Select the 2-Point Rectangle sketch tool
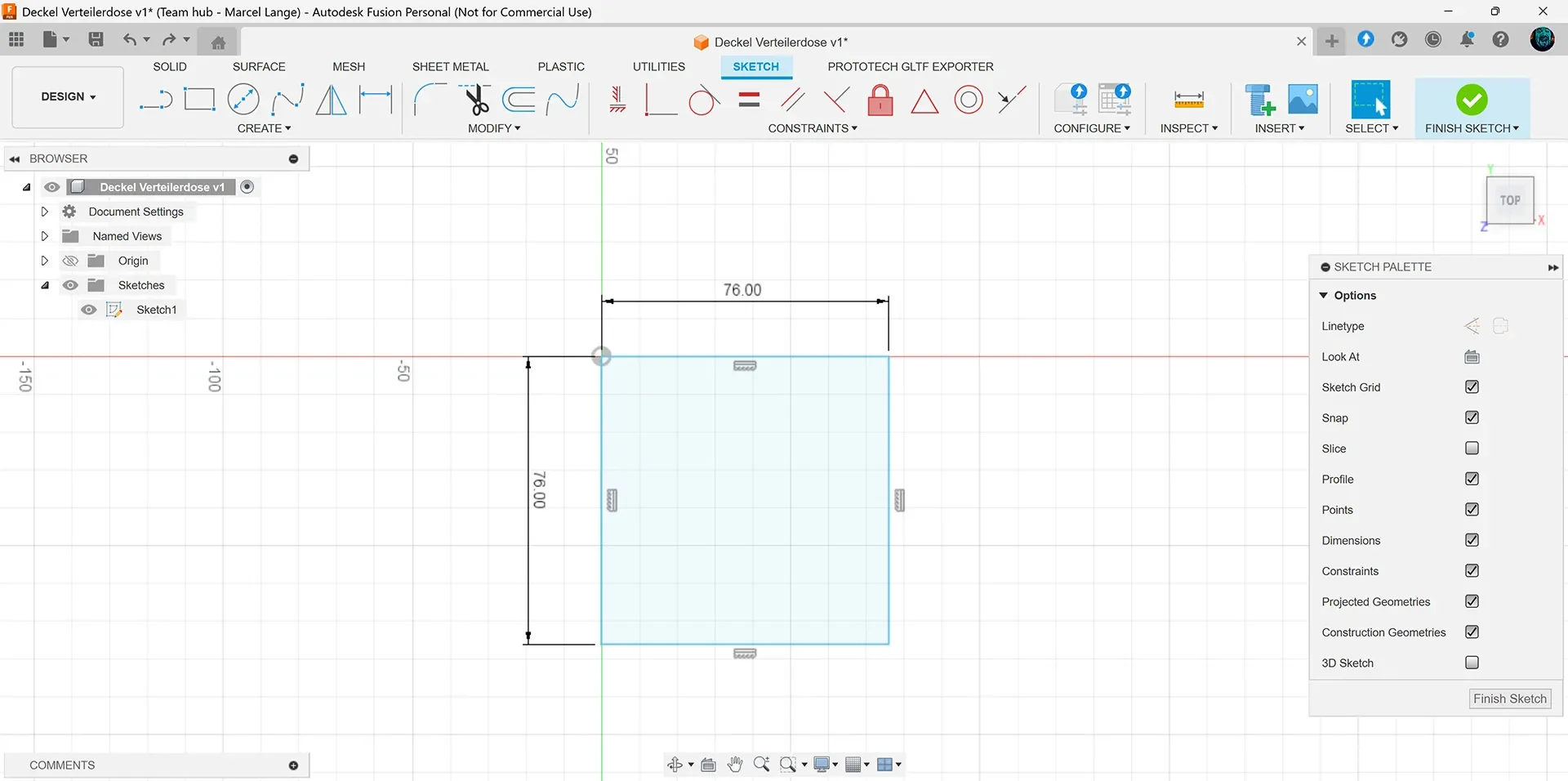1568x781 pixels. [x=199, y=100]
